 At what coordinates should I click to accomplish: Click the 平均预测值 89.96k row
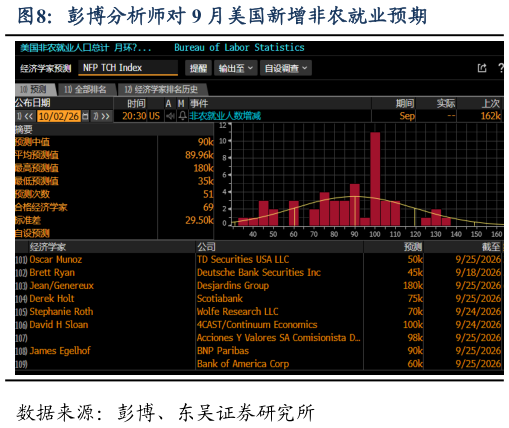click(114, 155)
